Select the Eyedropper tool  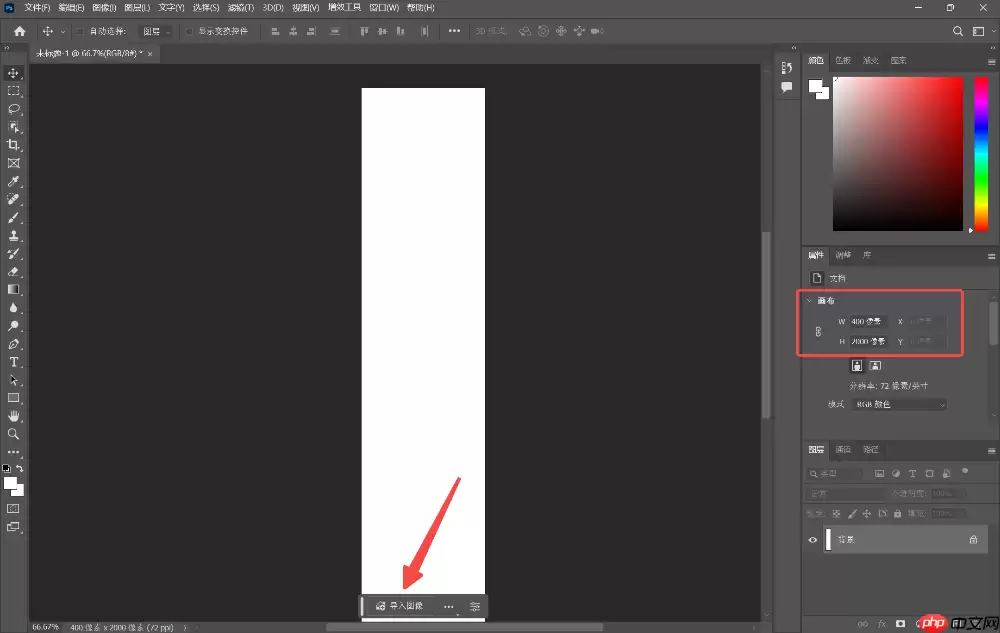[x=14, y=181]
